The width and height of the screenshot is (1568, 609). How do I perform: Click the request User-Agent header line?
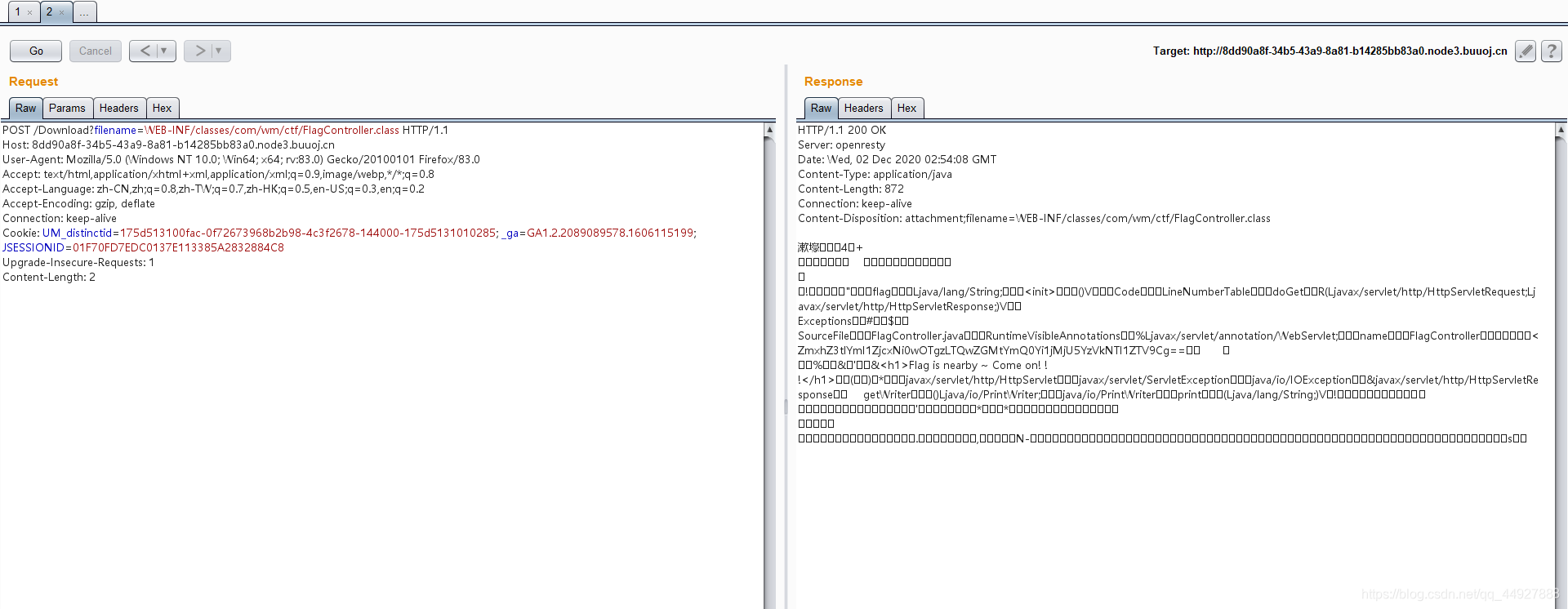tap(241, 159)
